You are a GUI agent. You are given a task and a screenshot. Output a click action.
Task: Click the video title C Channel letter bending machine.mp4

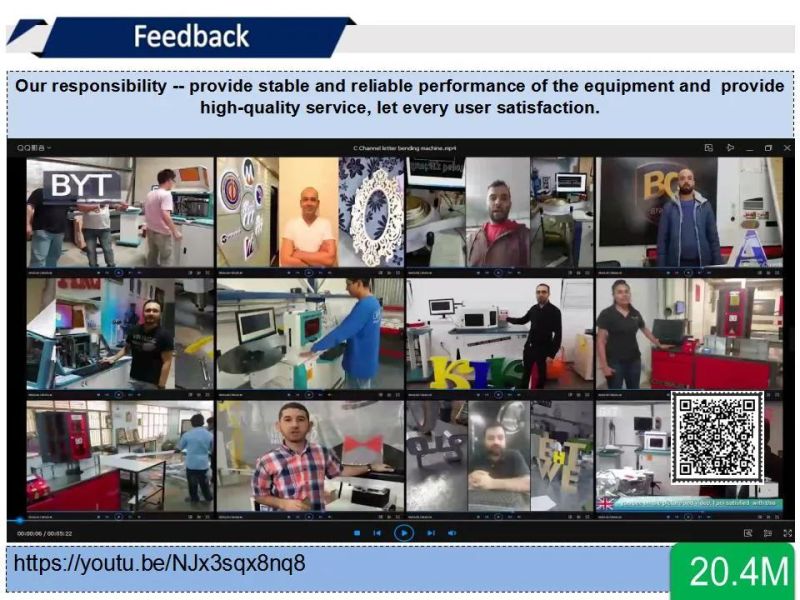click(405, 148)
